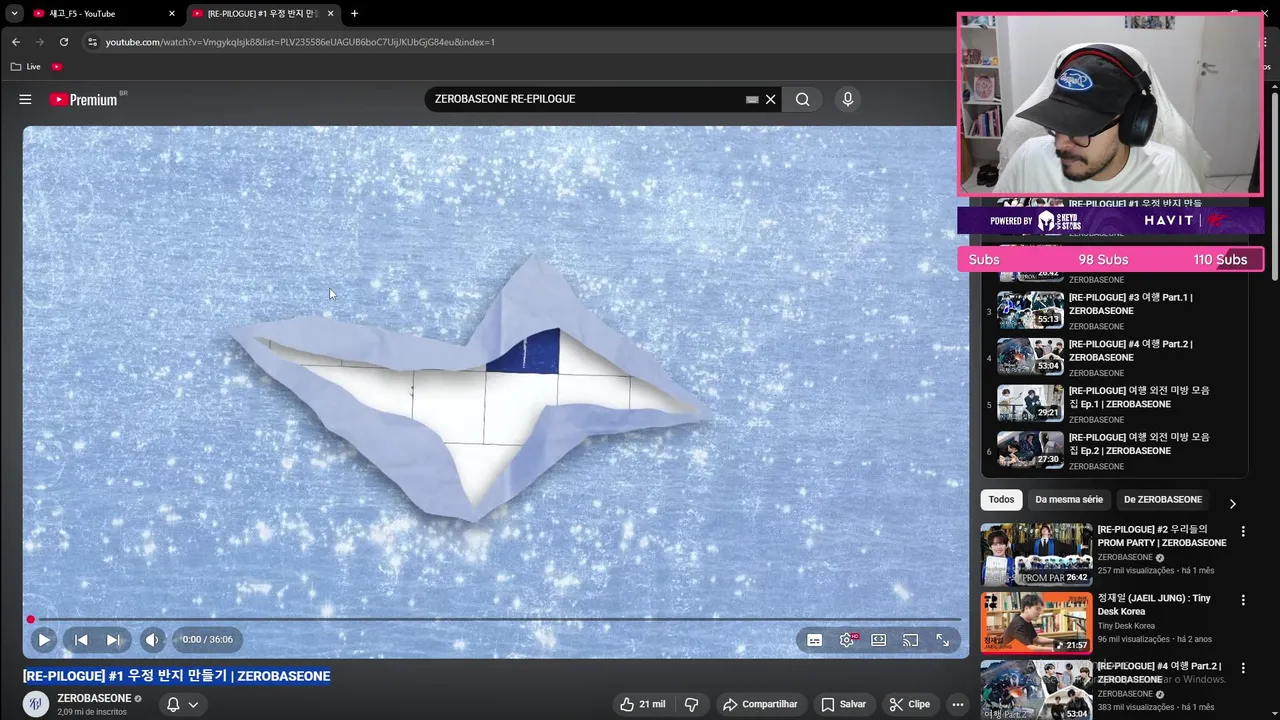Show more filter chips with right arrow
The image size is (1280, 720).
[x=1232, y=504]
